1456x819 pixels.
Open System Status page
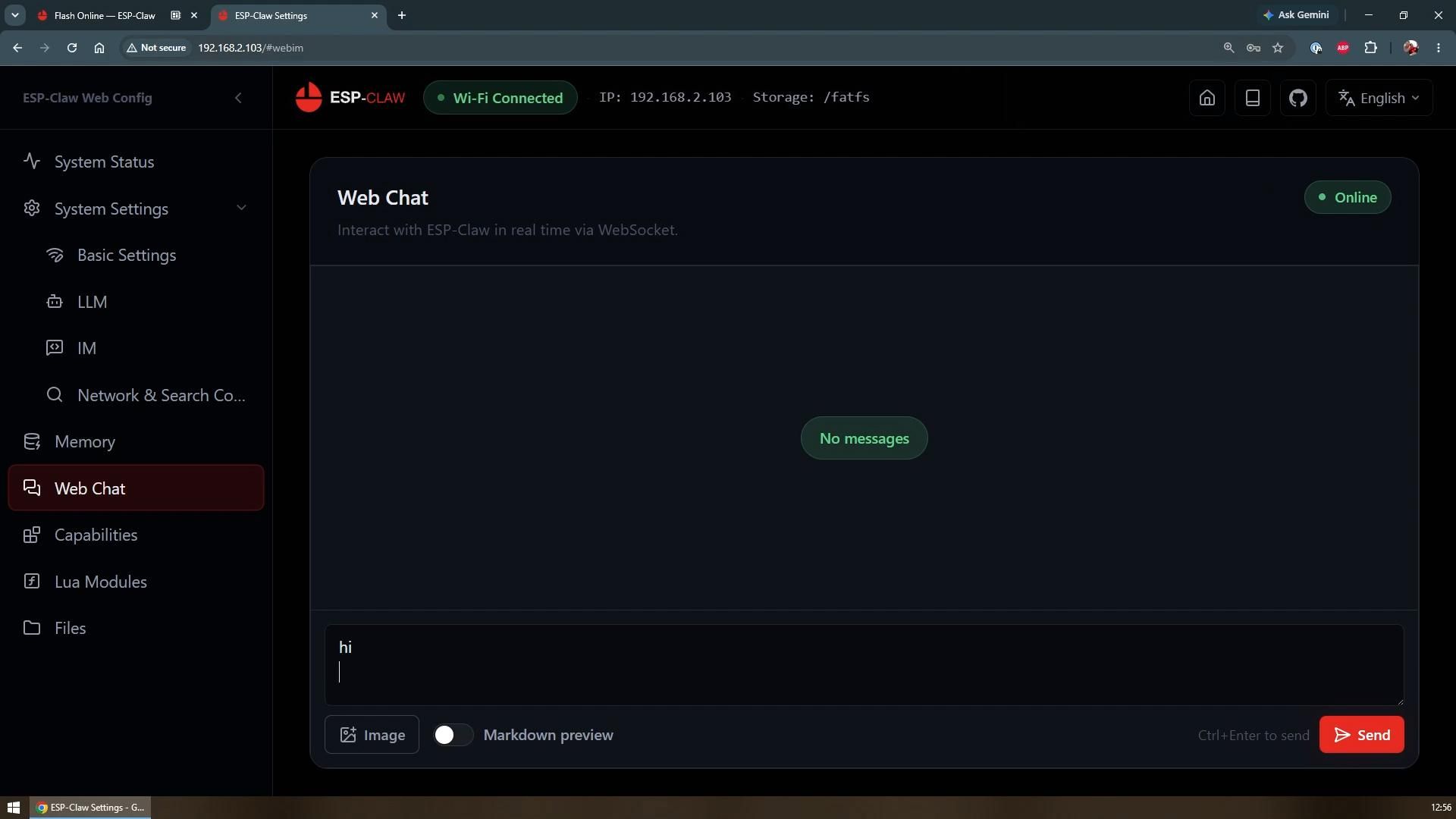(136, 162)
